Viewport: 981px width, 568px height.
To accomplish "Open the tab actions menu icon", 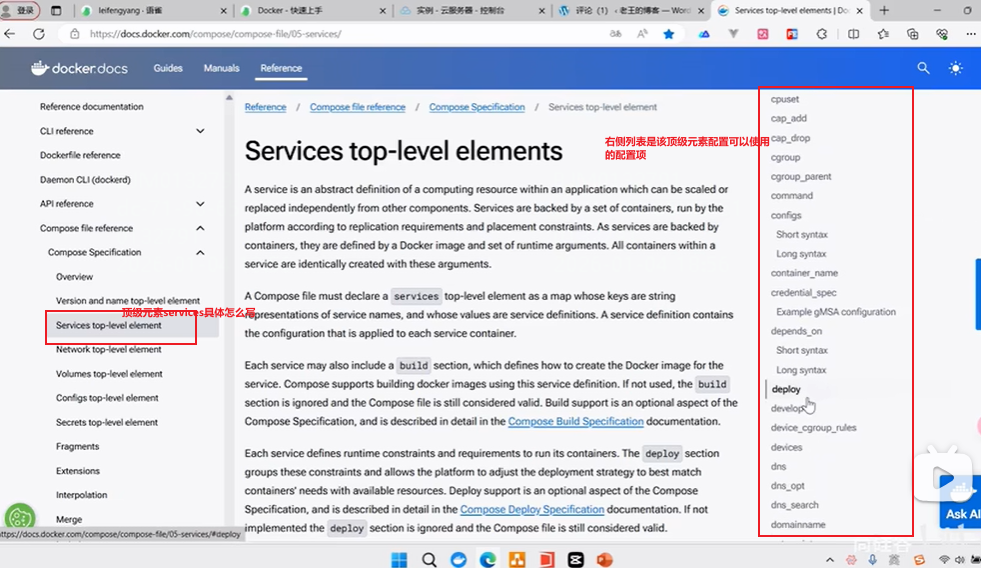I will click(x=56, y=11).
